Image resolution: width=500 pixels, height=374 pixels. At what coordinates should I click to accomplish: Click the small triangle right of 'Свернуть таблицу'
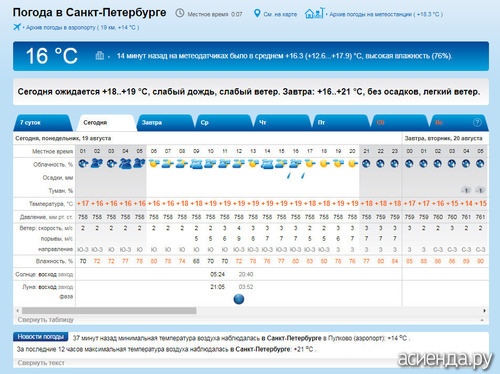coord(482,320)
